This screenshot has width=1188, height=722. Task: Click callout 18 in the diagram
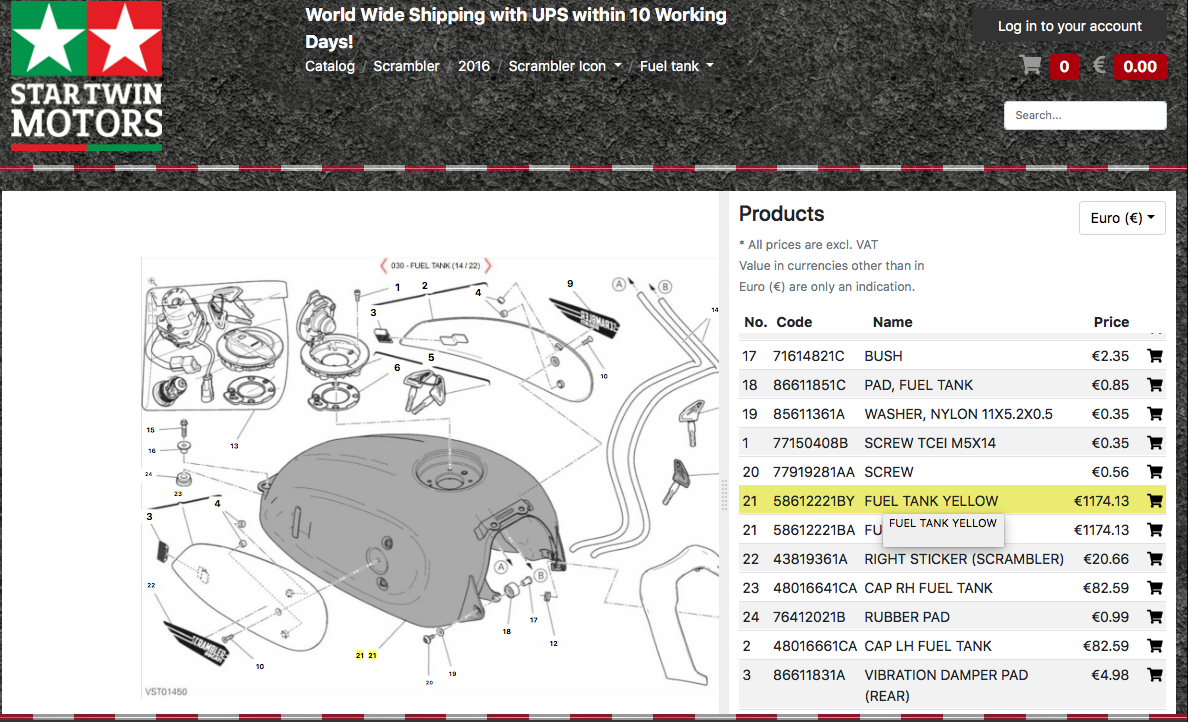coord(506,631)
